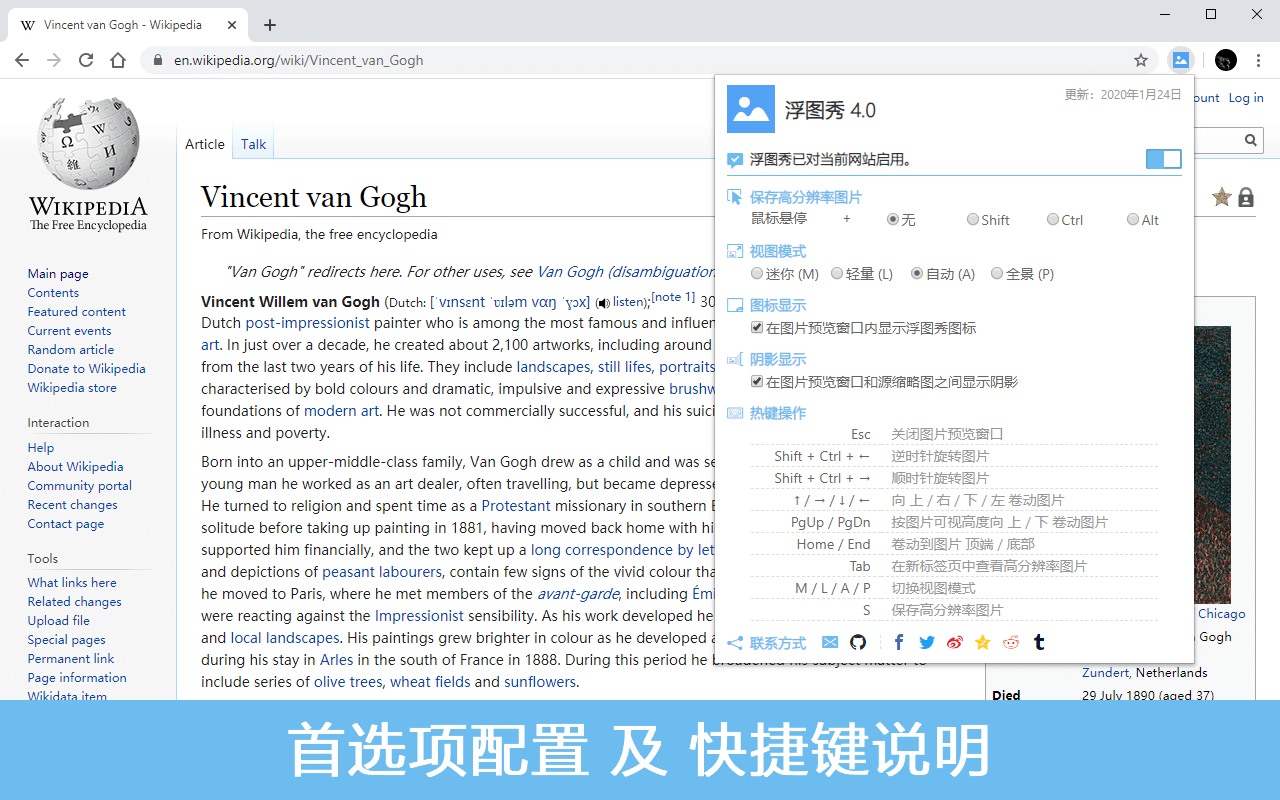Follow the Zundert birthplace link
The width and height of the screenshot is (1280, 800).
pos(1105,672)
